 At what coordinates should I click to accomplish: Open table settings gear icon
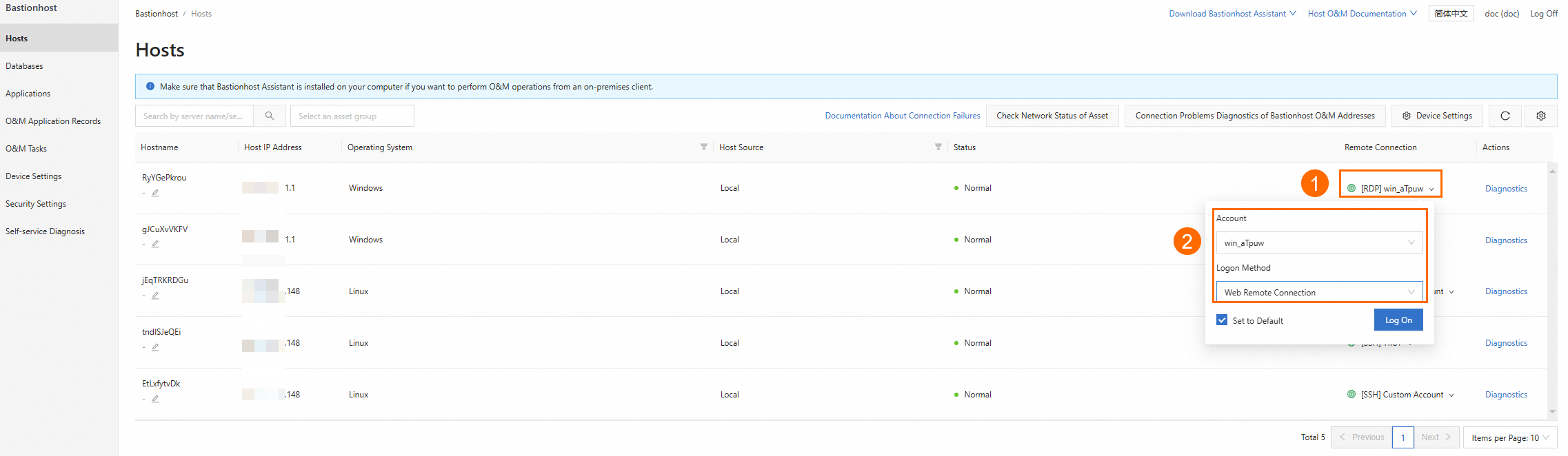(x=1541, y=116)
